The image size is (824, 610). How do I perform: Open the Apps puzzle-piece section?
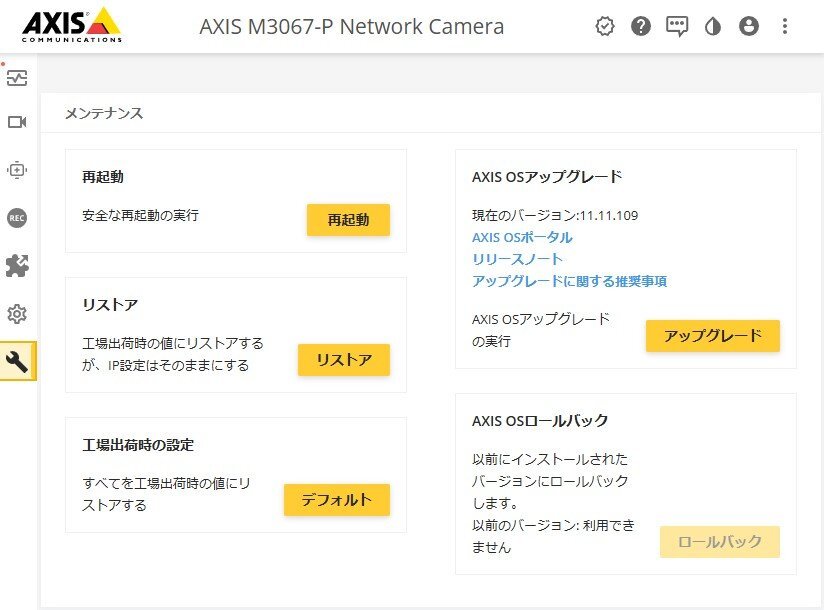pos(17,266)
